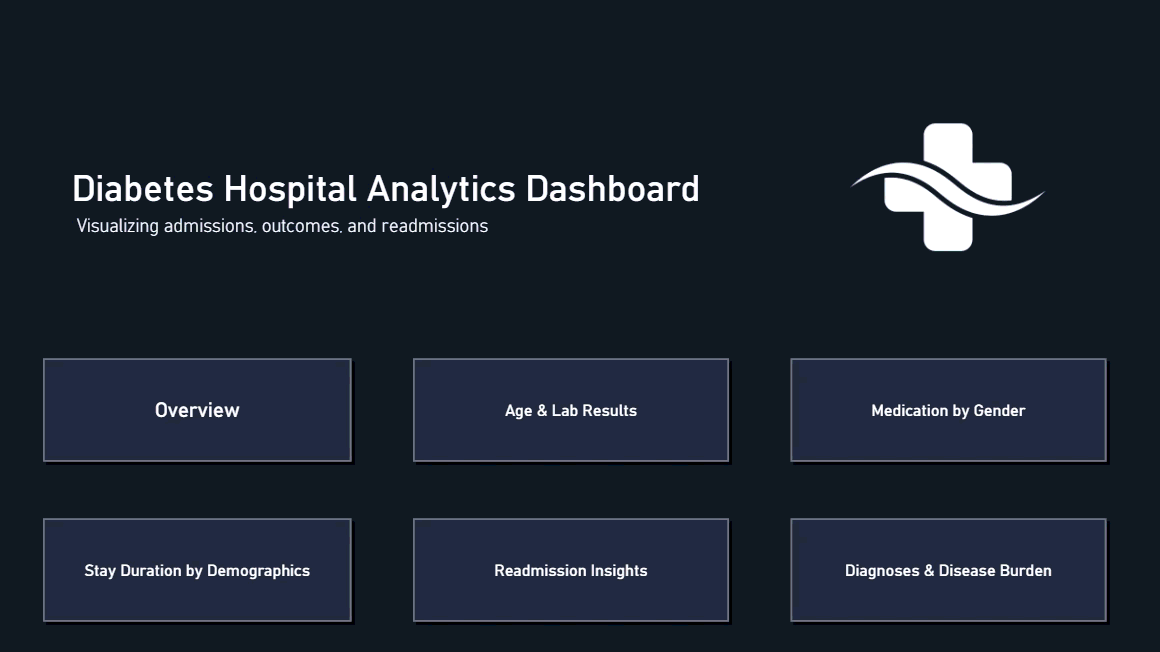
Task: Click the white medical cross logo
Action: coord(947,187)
